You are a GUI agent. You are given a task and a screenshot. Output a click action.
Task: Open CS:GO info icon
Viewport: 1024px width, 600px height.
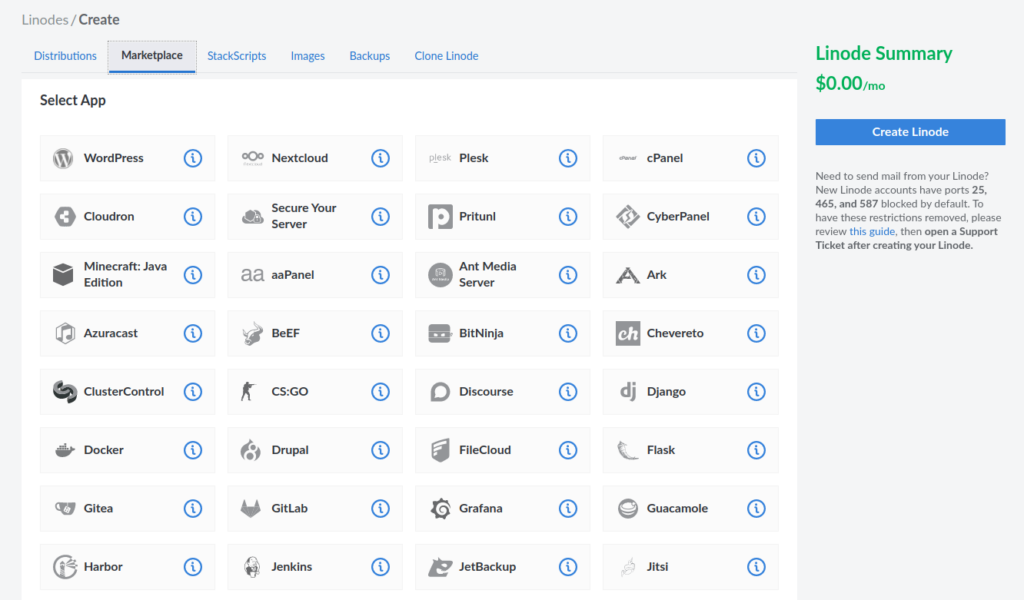(380, 392)
